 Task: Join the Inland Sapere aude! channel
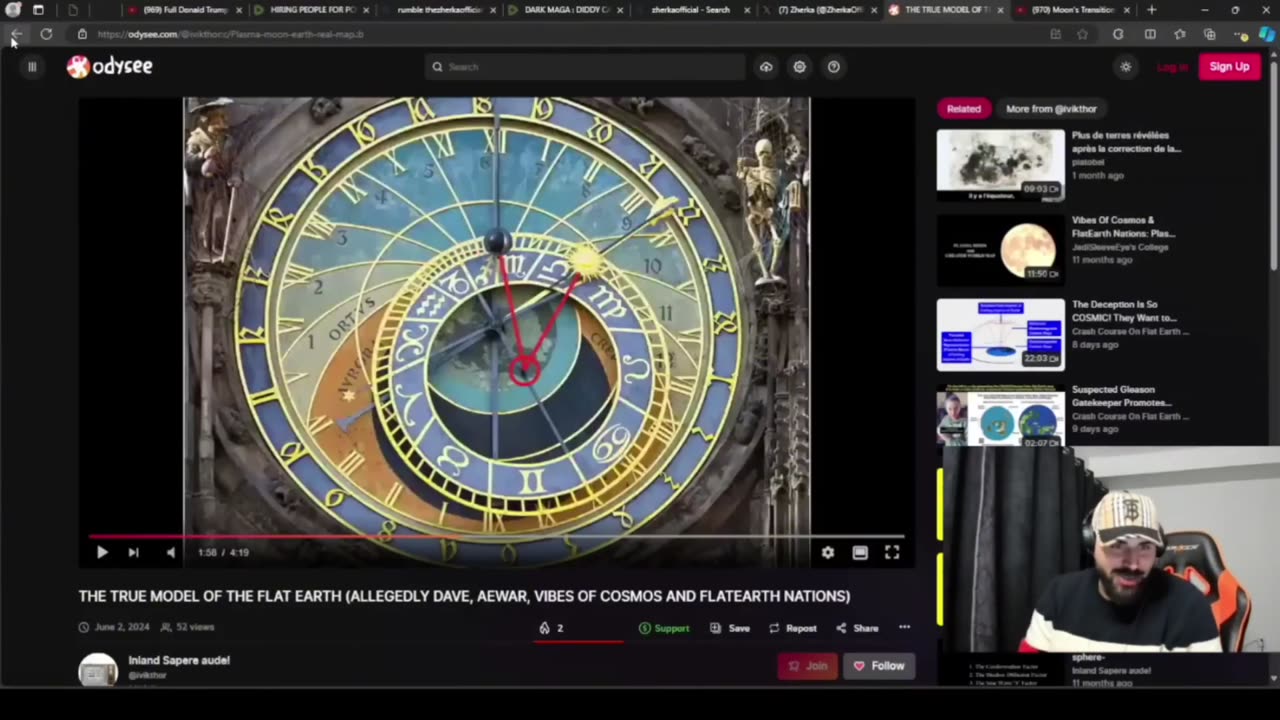[x=808, y=666]
